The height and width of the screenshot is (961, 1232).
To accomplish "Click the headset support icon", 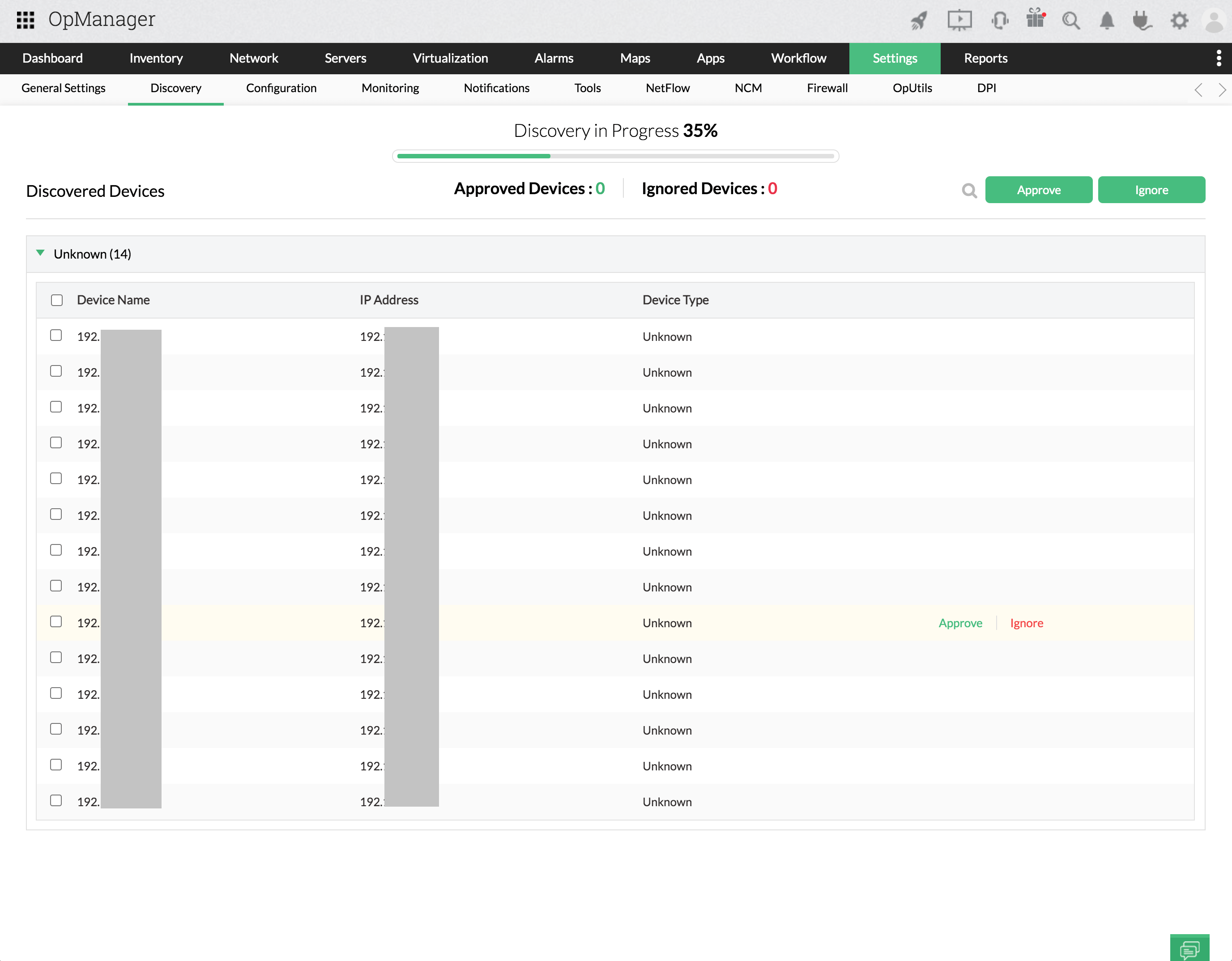I will pos(1000,21).
